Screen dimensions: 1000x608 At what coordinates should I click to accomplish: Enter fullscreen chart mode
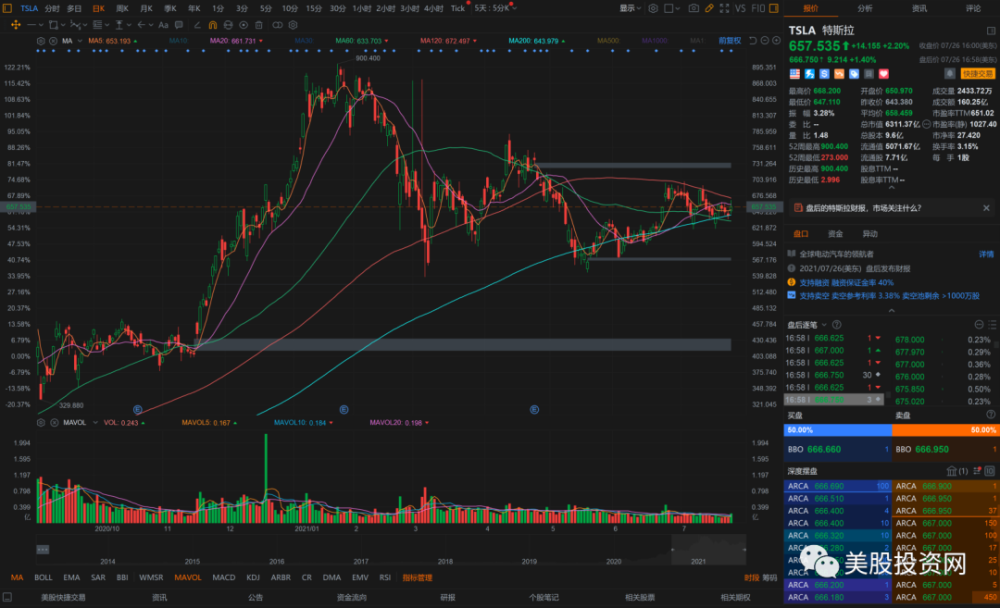[724, 8]
